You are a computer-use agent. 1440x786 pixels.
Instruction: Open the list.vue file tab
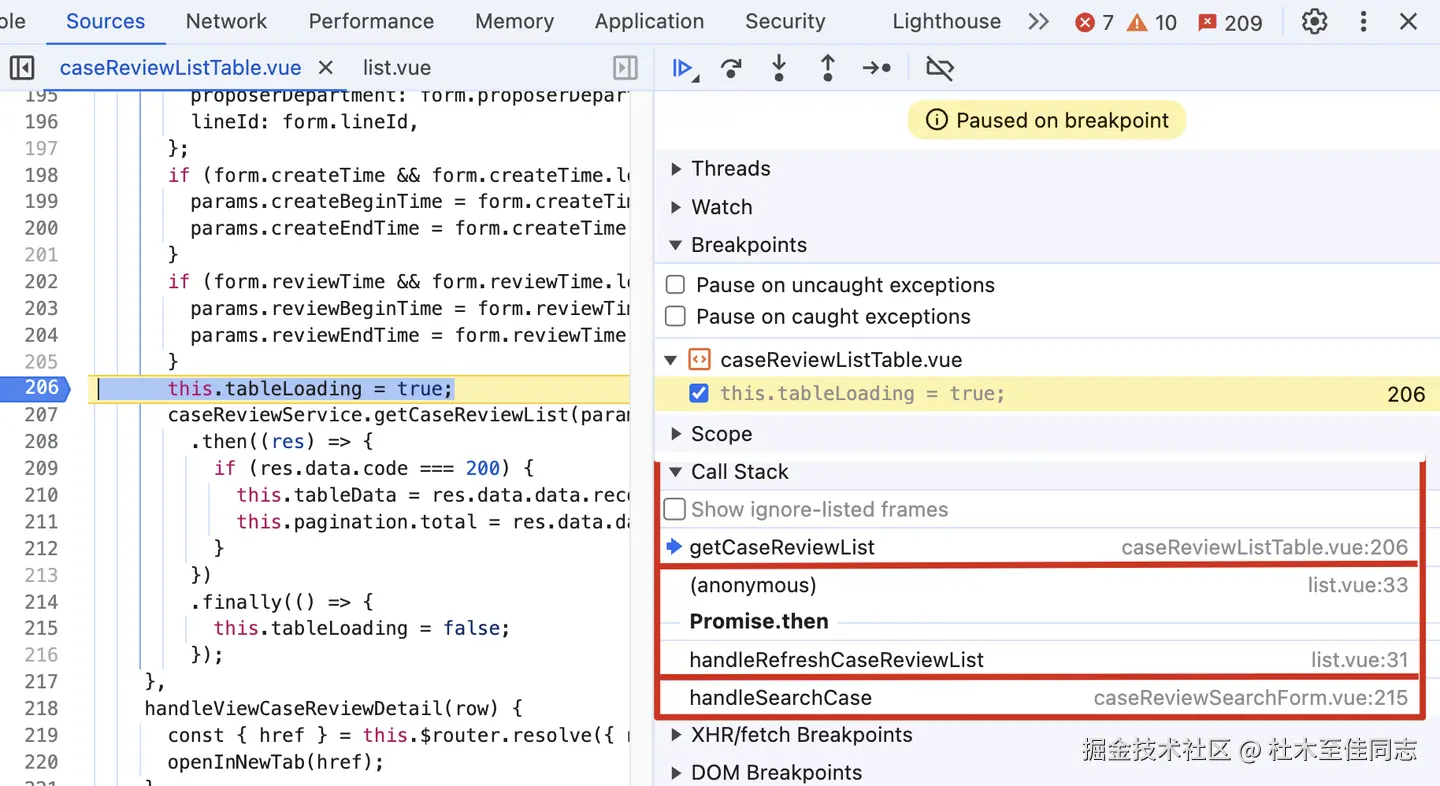point(396,68)
